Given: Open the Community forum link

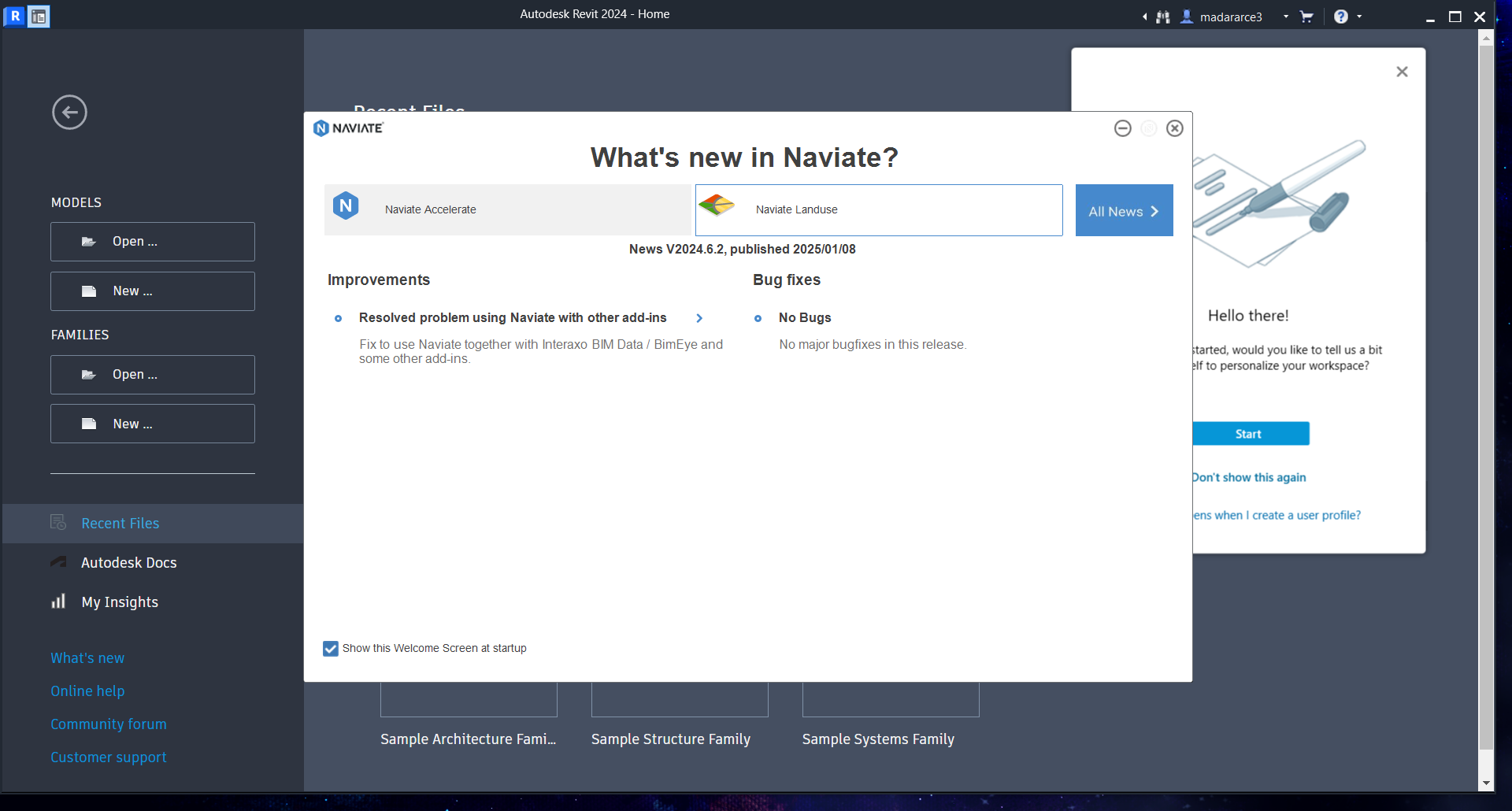Looking at the screenshot, I should pos(109,724).
